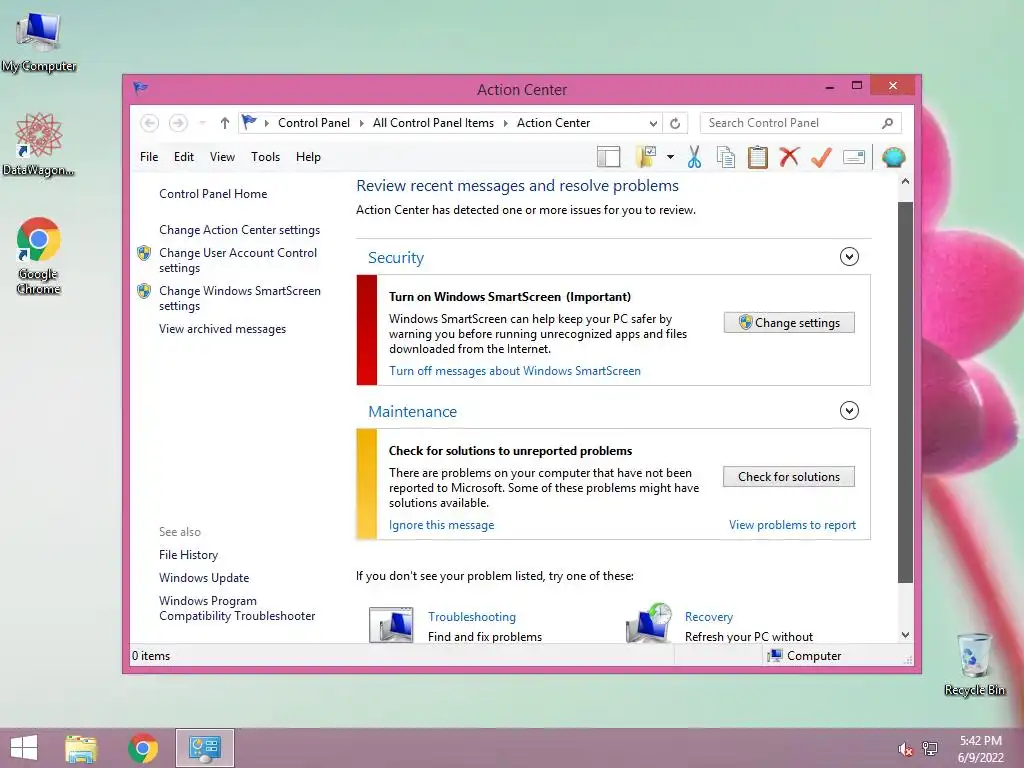Click the globe shell toolbar icon
The image size is (1024, 768).
[x=893, y=157]
